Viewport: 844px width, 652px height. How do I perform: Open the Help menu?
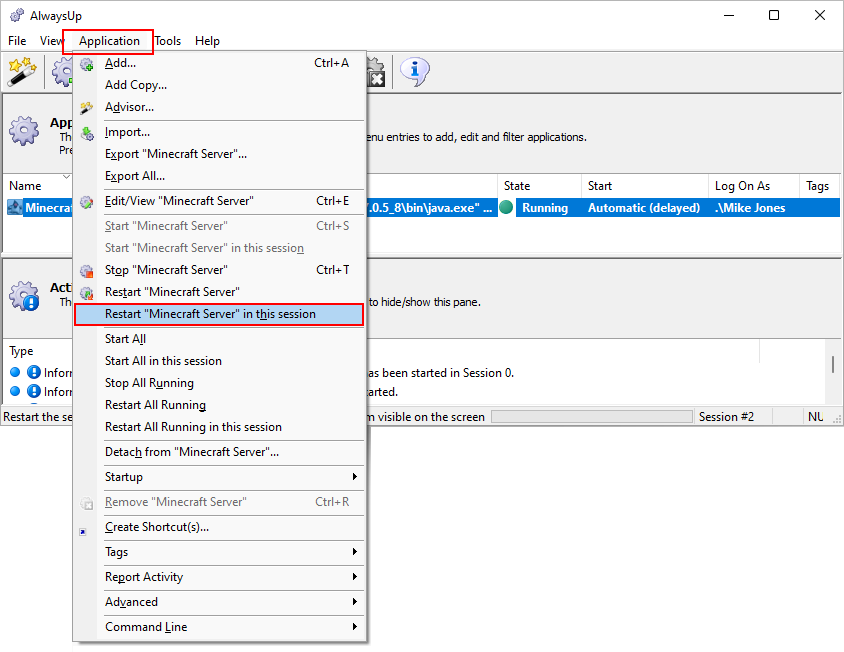pyautogui.click(x=207, y=41)
